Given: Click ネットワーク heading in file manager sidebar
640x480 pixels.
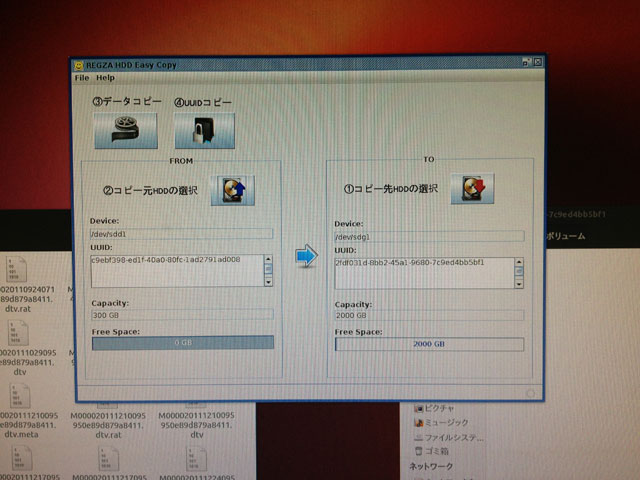Looking at the screenshot, I should pos(431,466).
